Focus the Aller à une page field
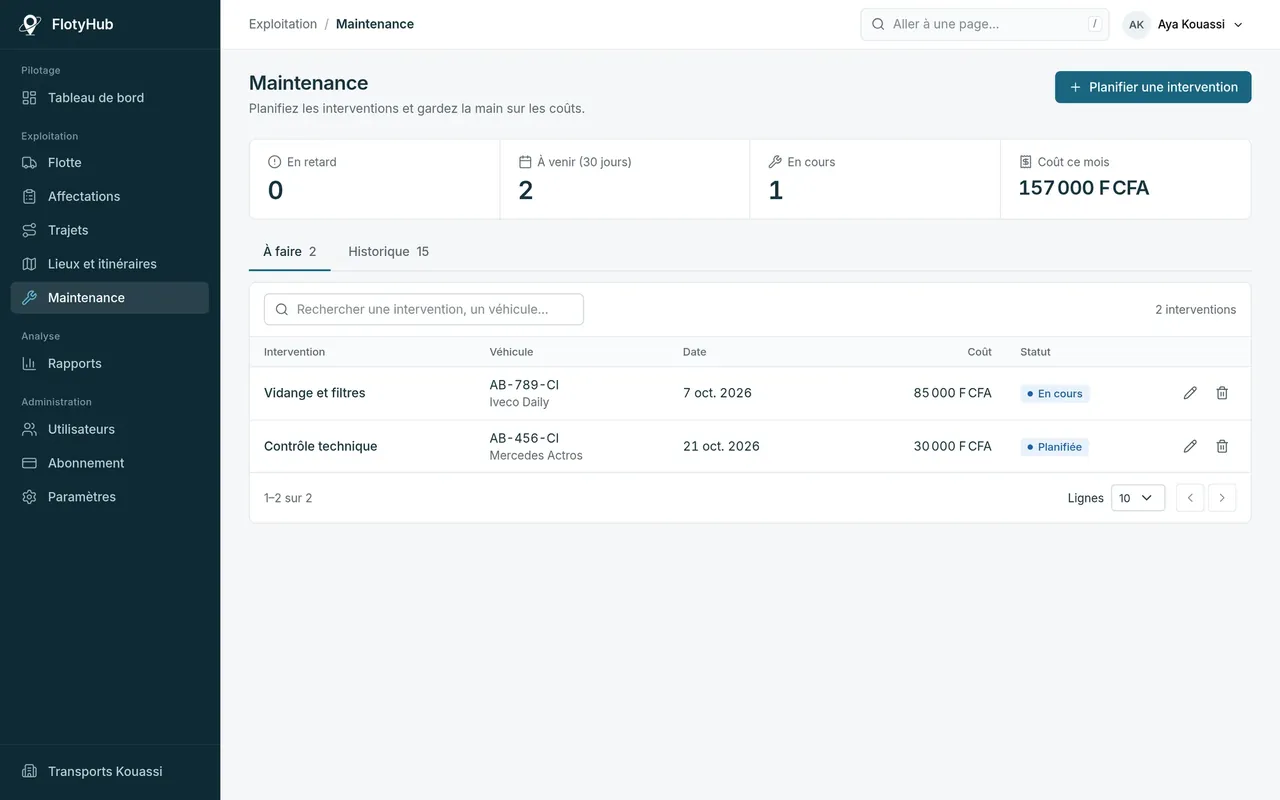This screenshot has height=800, width=1280. click(x=985, y=24)
